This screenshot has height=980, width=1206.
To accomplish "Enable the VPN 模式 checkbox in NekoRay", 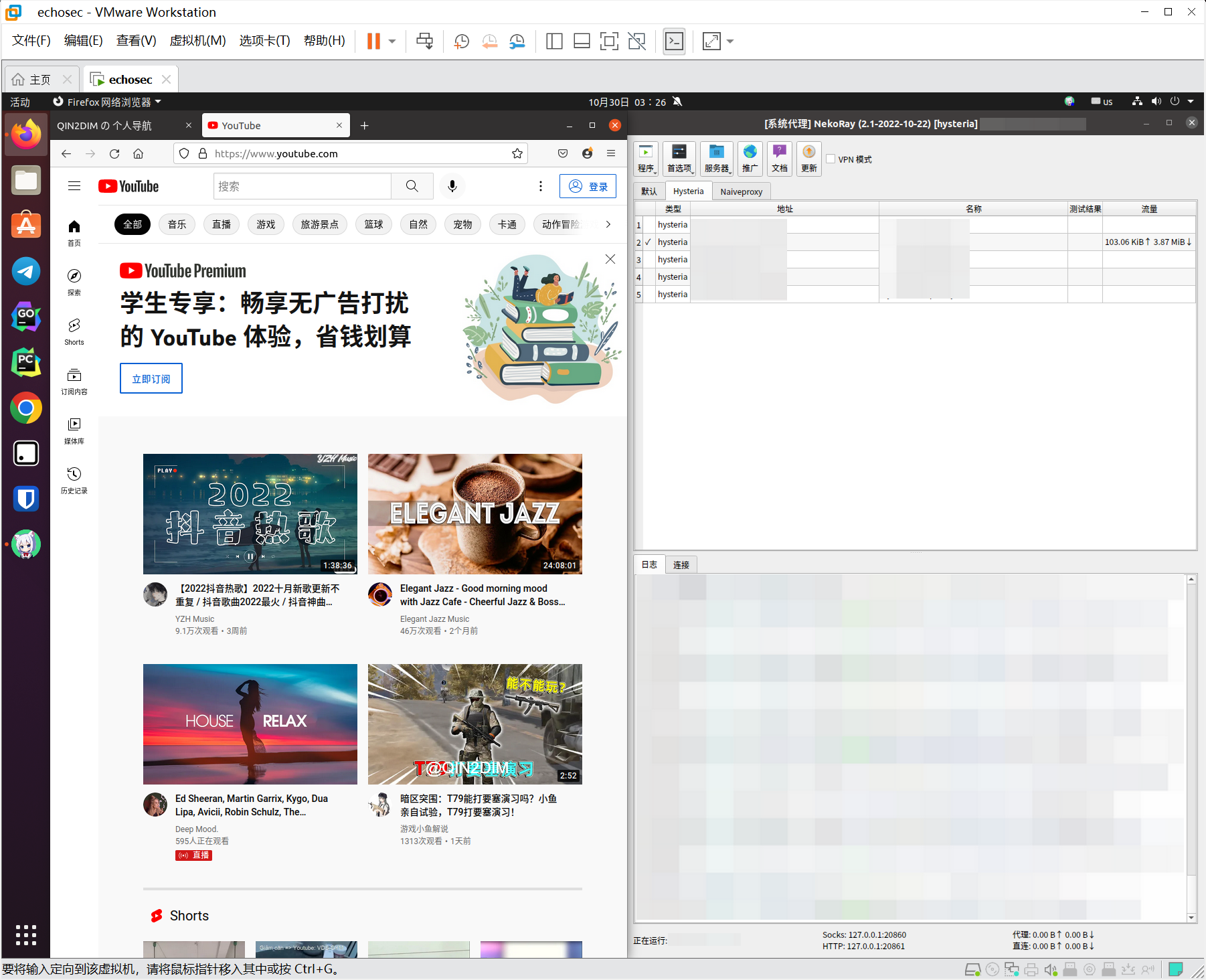I will point(831,159).
